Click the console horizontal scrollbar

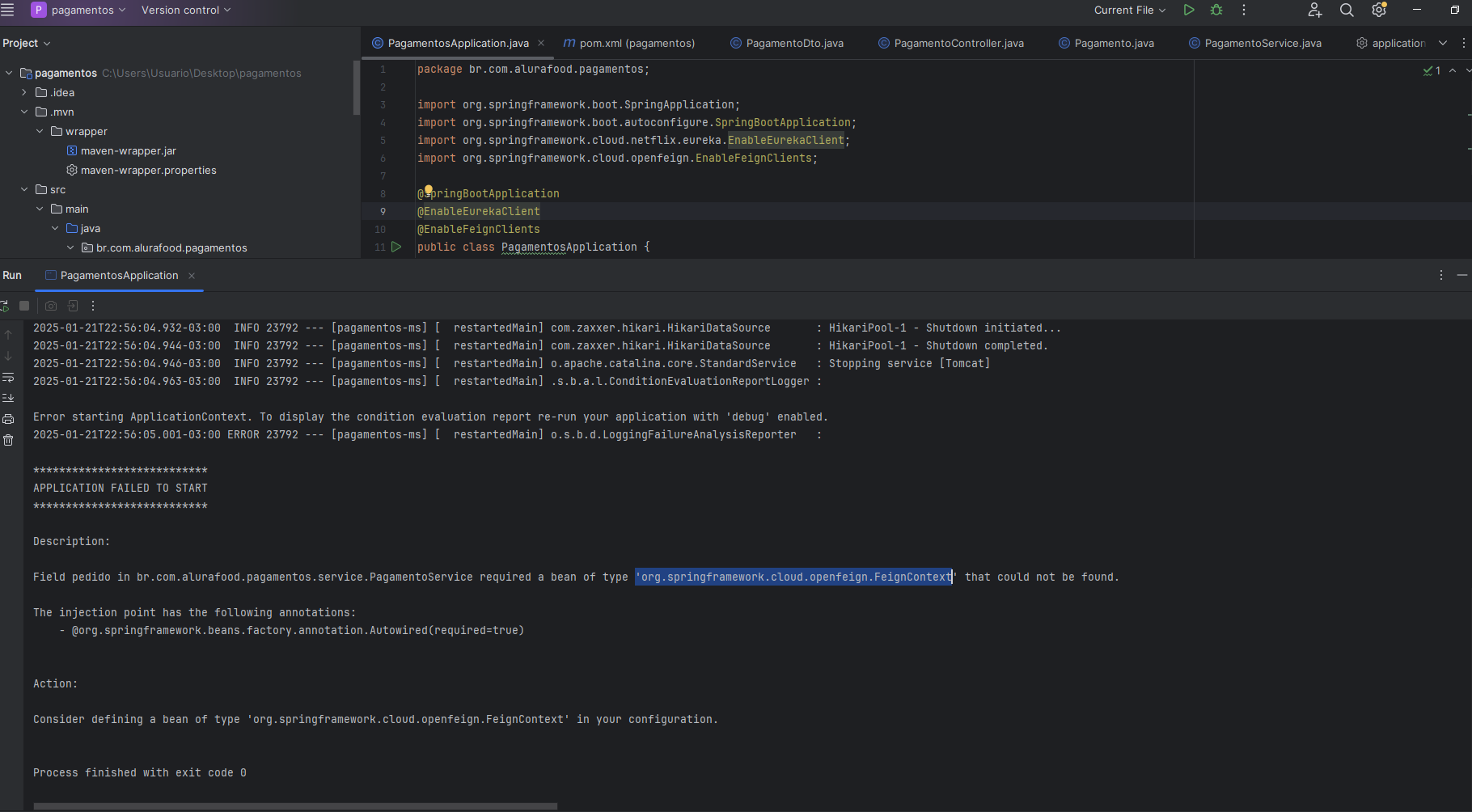tap(295, 806)
